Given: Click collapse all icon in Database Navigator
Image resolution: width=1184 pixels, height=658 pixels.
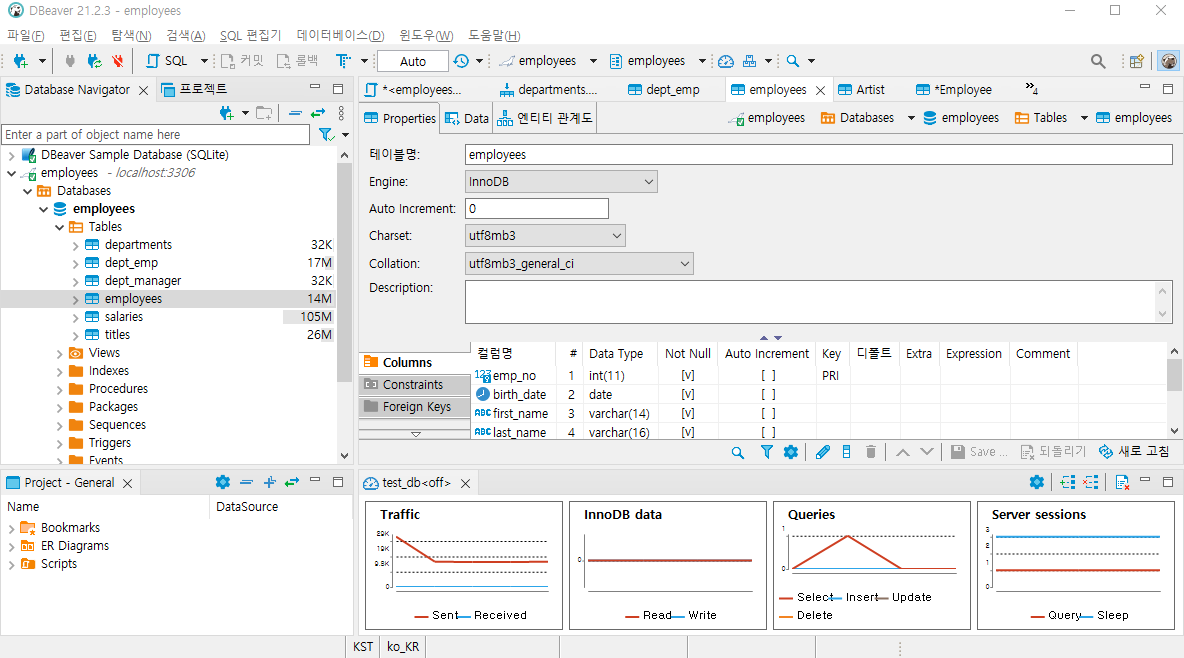Looking at the screenshot, I should pos(295,113).
